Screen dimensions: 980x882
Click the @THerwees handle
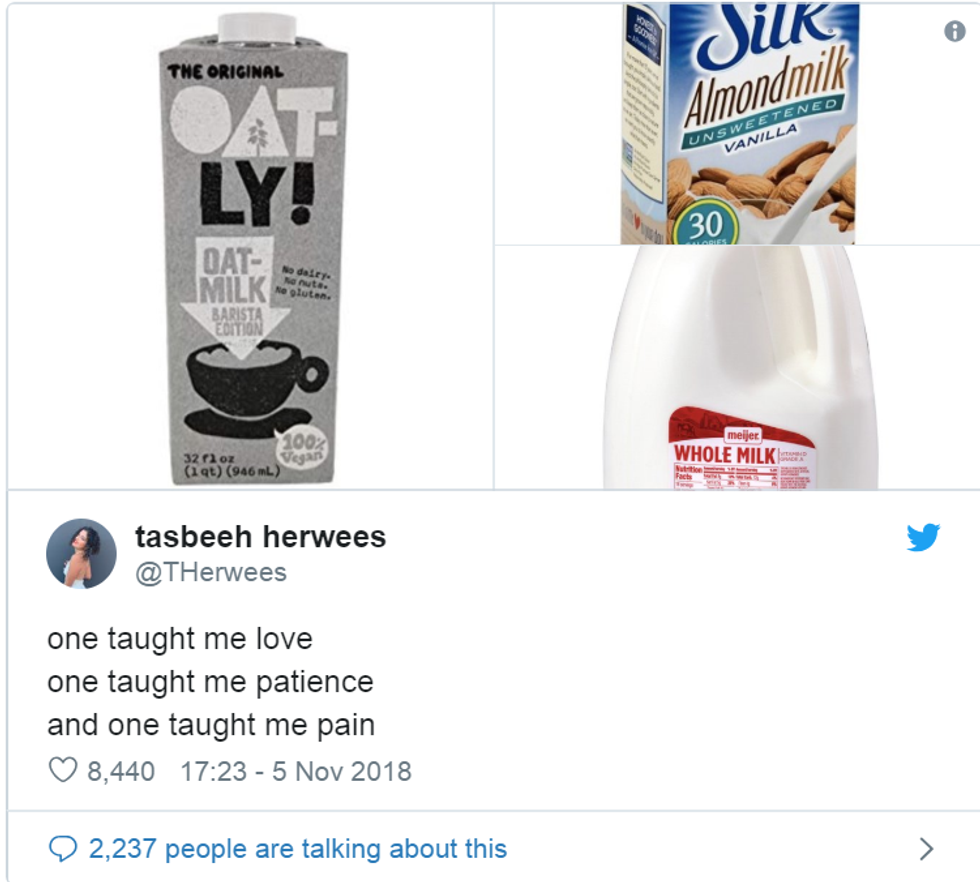[x=211, y=573]
